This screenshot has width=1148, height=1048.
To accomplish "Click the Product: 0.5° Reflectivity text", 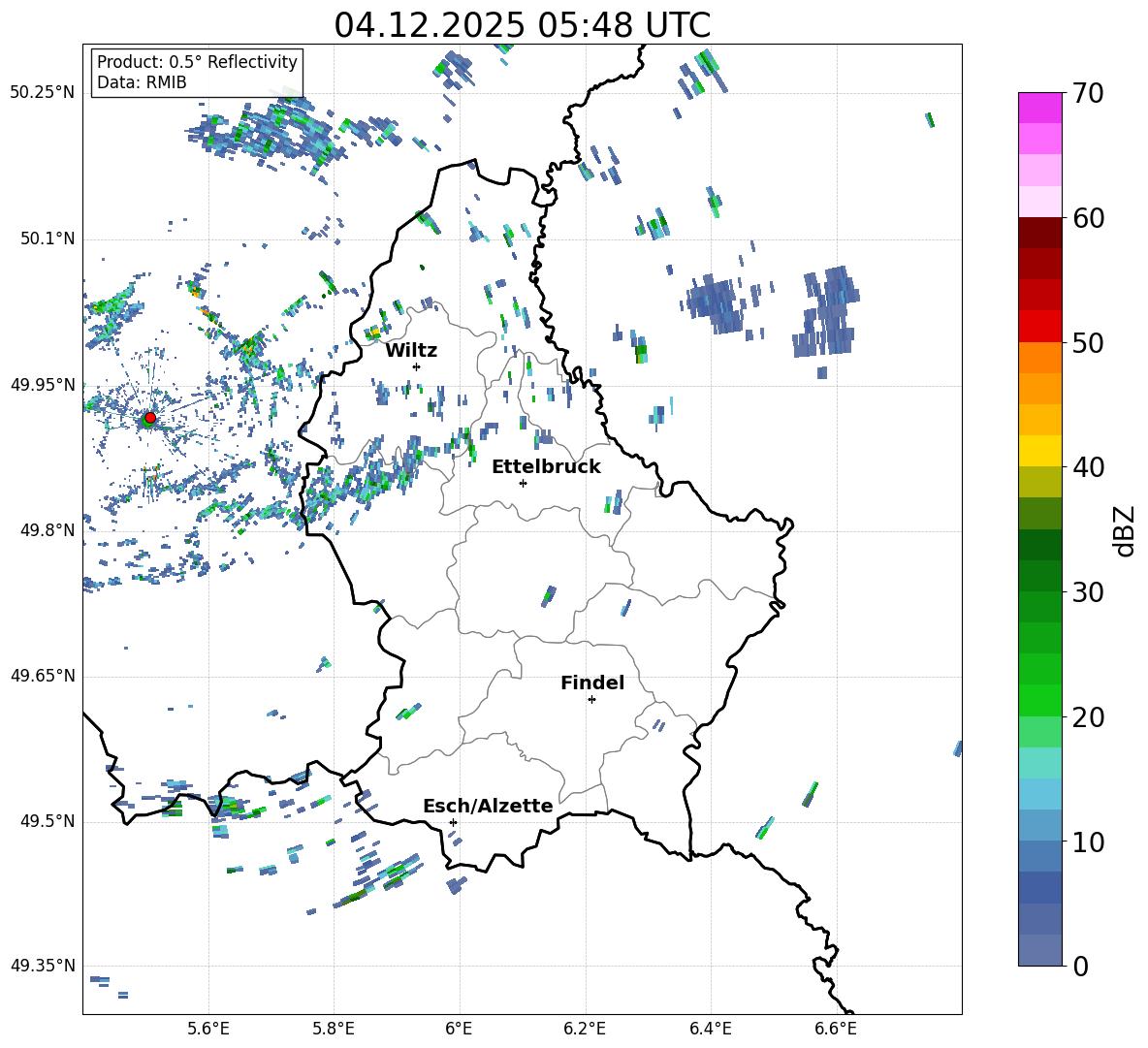I will 197,62.
